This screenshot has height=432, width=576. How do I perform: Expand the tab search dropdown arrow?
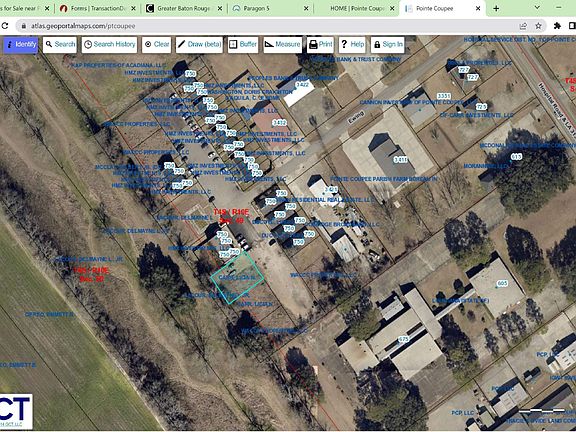(x=537, y=7)
